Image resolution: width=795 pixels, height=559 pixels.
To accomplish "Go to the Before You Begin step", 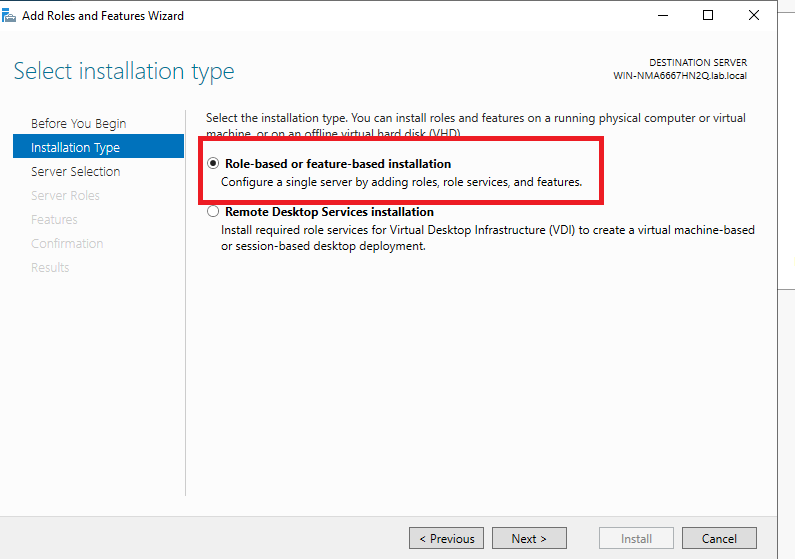I will [78, 123].
